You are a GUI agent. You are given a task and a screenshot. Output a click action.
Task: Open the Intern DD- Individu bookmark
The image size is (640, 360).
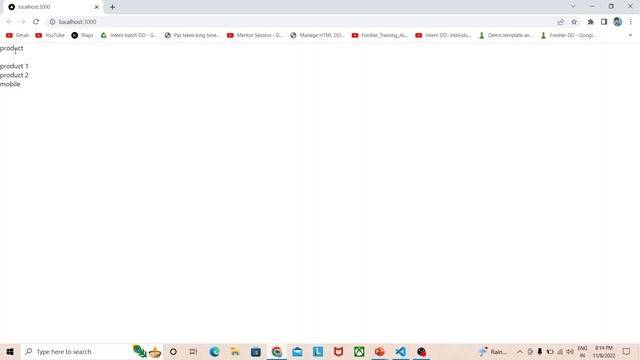pyautogui.click(x=443, y=36)
